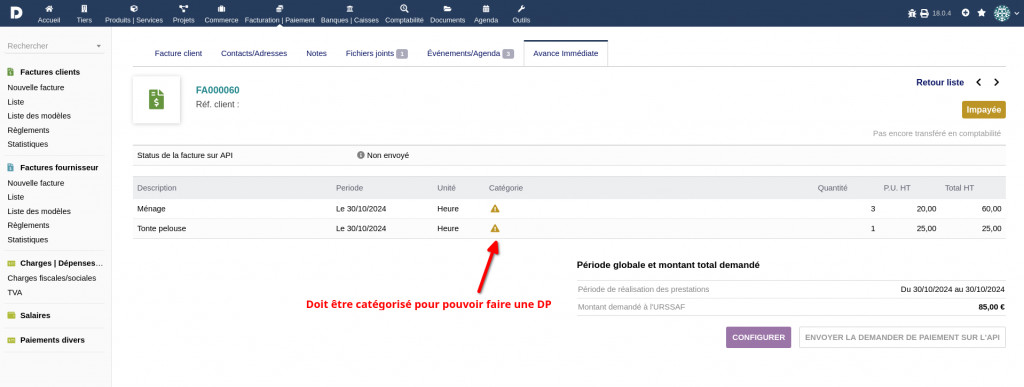Click Nouvelle facture under Factures clients
1024x387 pixels.
pyautogui.click(x=36, y=87)
